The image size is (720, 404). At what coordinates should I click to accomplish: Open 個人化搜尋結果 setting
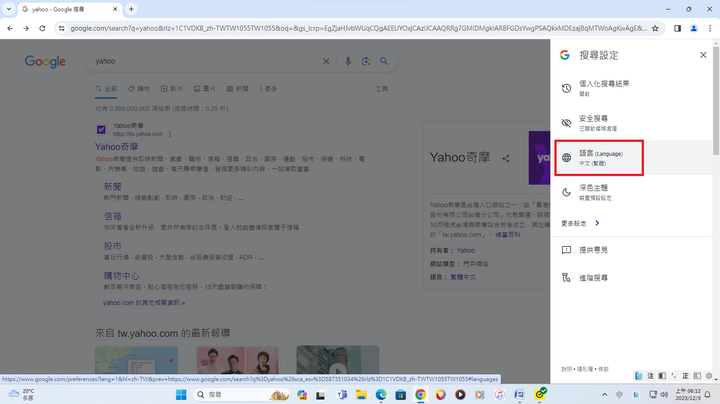pyautogui.click(x=631, y=88)
